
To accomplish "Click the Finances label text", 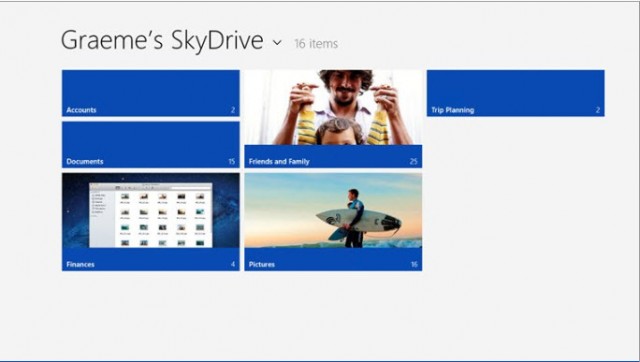I will 80,264.
